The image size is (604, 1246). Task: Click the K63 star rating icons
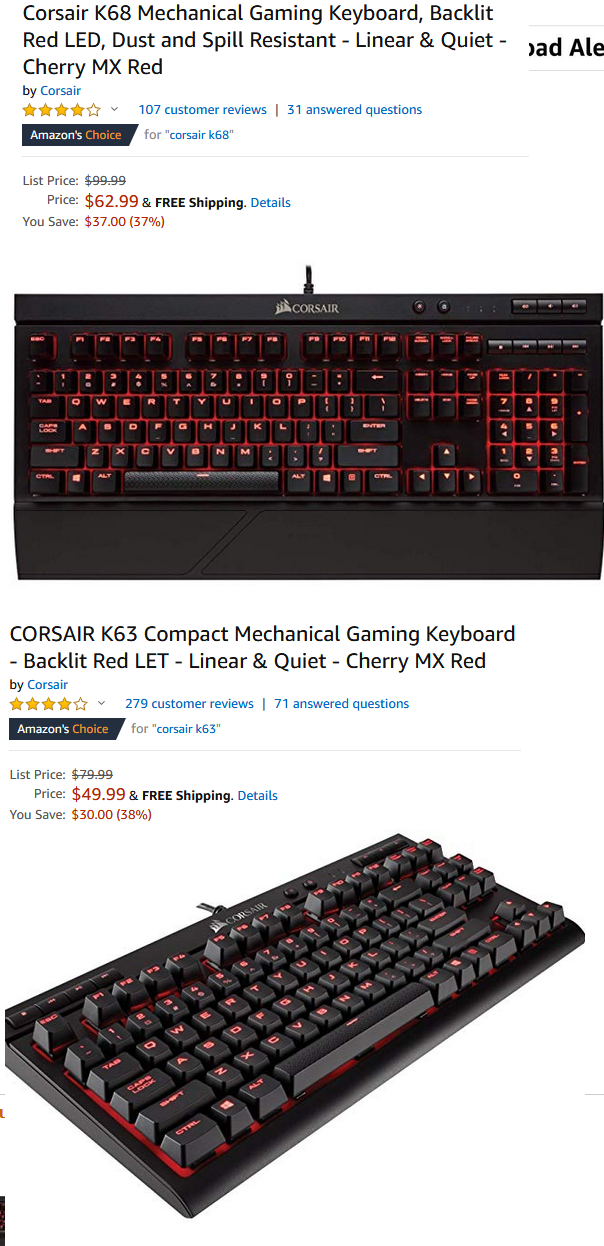click(x=49, y=704)
